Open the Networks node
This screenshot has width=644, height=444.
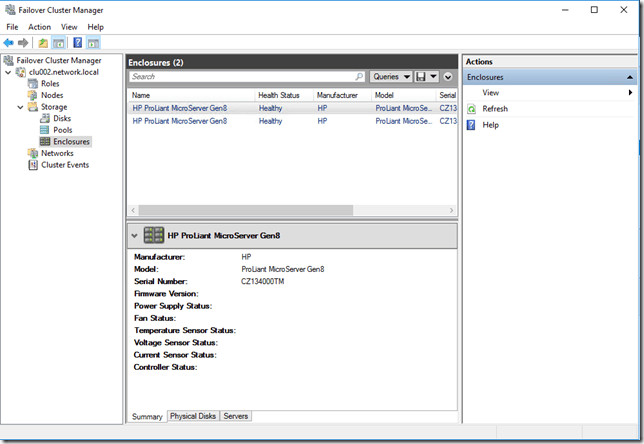pyautogui.click(x=56, y=153)
